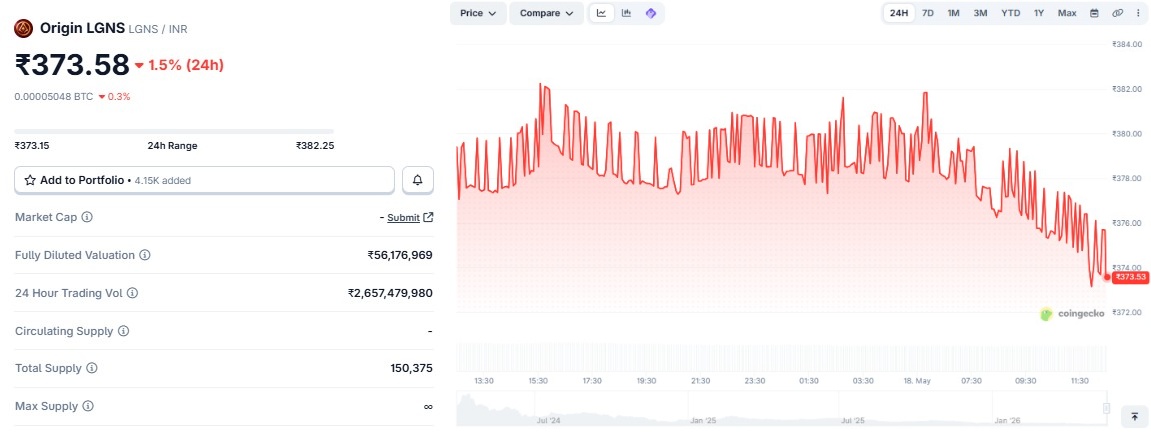Click Add to Portfolio button
The image size is (1151, 433).
pos(205,180)
